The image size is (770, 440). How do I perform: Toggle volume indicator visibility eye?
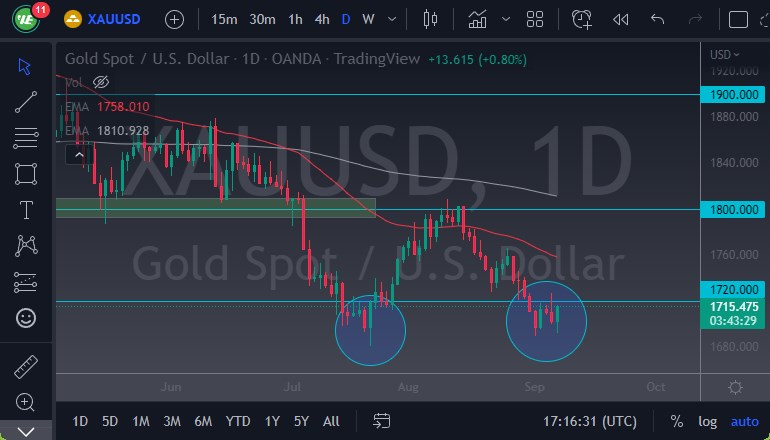coord(101,82)
